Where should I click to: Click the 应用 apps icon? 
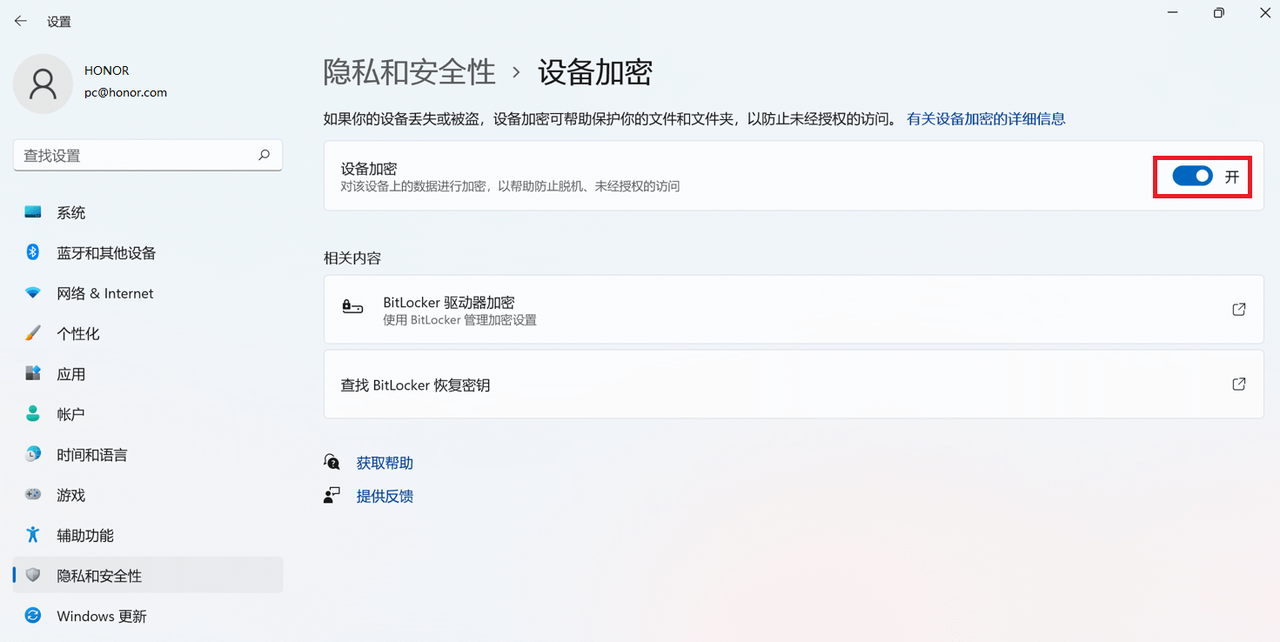coord(33,374)
